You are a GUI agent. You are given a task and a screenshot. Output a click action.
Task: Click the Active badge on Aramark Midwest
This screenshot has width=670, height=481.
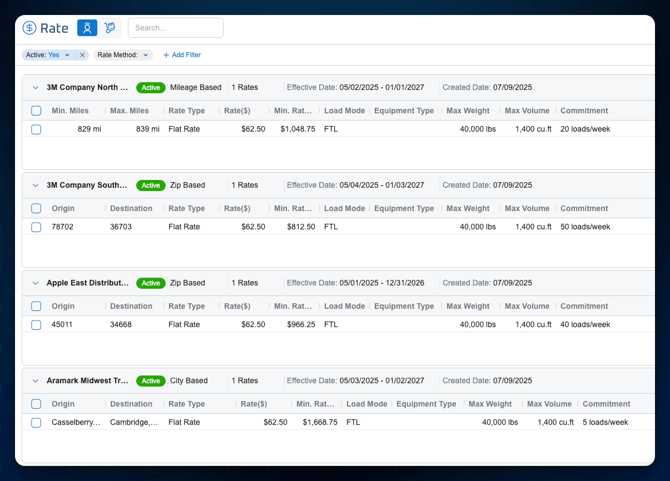tap(151, 381)
